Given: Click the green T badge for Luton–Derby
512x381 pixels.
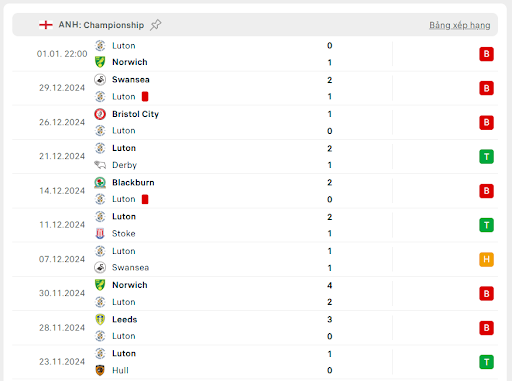Looking at the screenshot, I should tap(486, 157).
